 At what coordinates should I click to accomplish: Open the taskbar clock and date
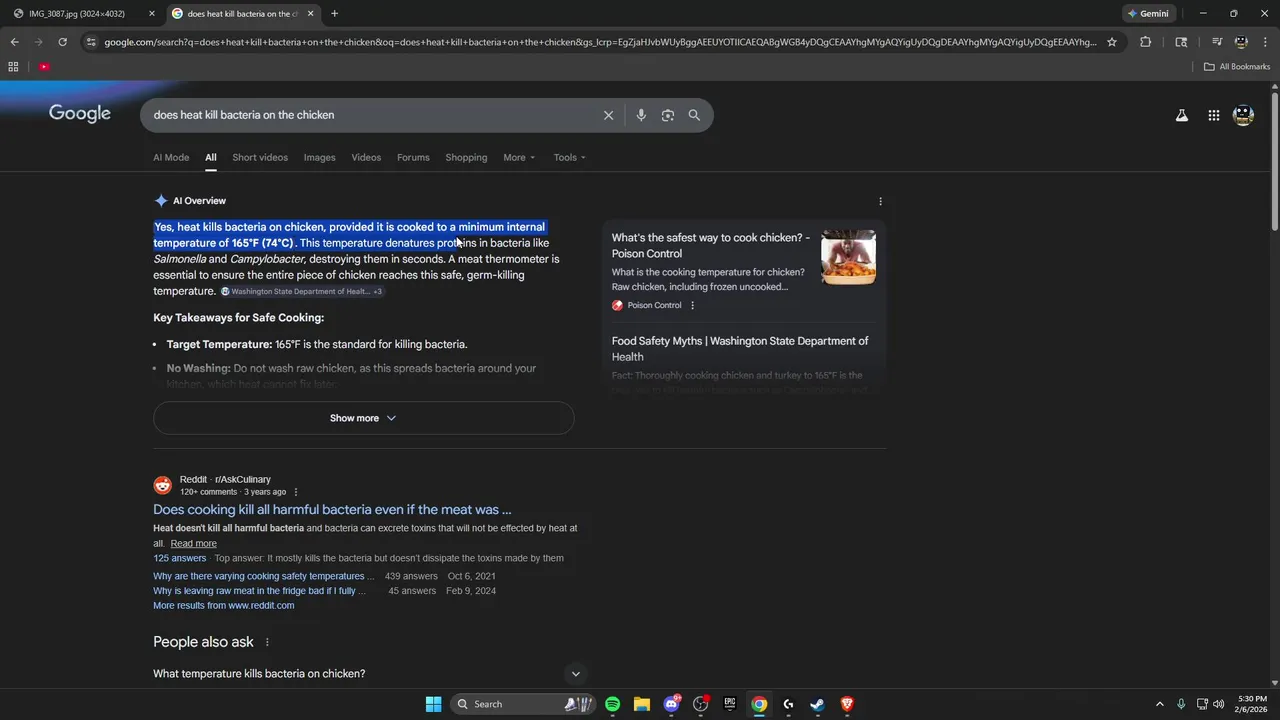[x=1252, y=704]
